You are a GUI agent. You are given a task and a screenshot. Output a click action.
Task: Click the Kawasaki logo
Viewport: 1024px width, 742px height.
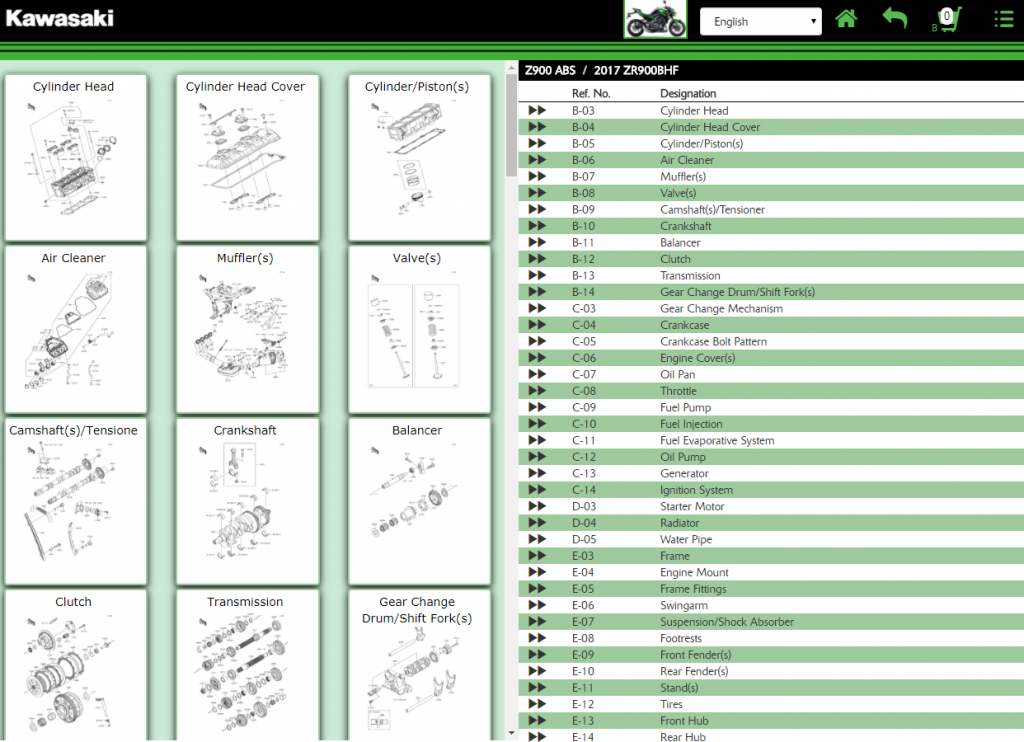[59, 18]
